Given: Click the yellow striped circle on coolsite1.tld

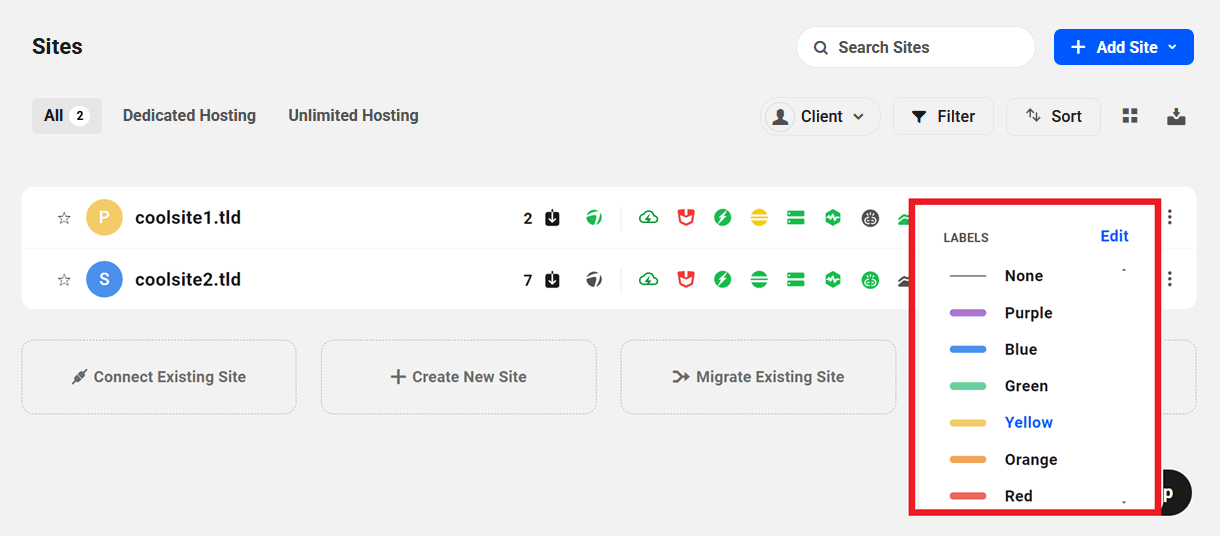Looking at the screenshot, I should click(759, 217).
